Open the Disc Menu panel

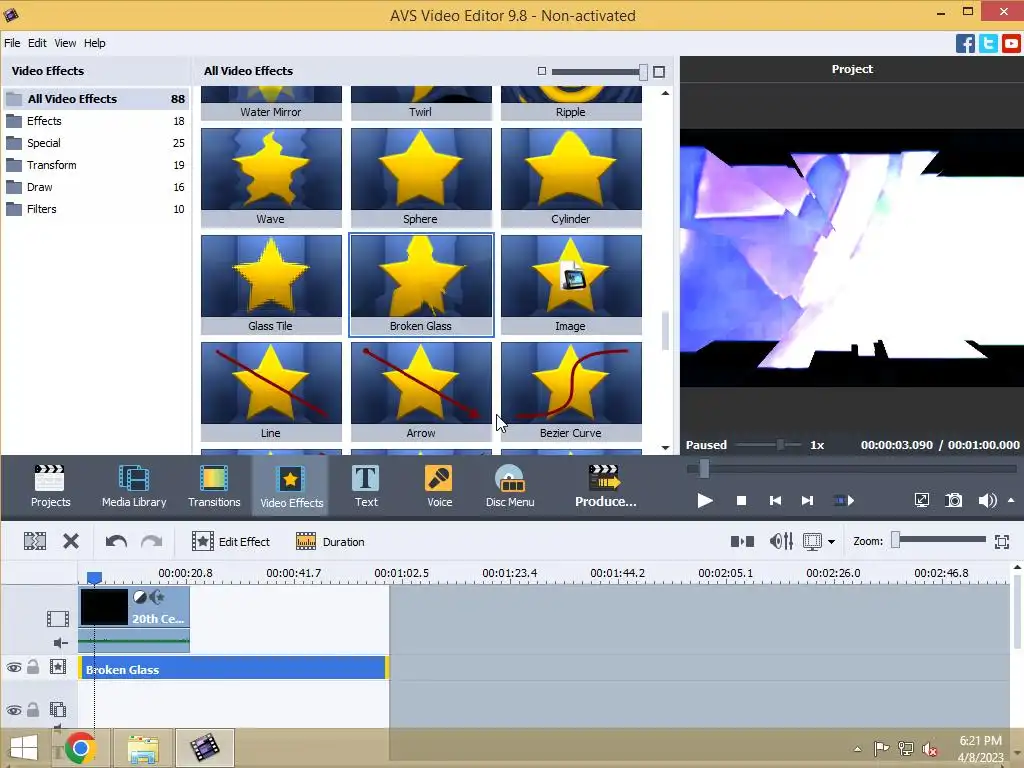(509, 486)
